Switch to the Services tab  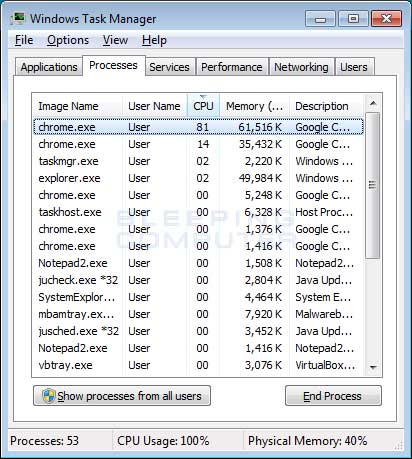pos(169,67)
